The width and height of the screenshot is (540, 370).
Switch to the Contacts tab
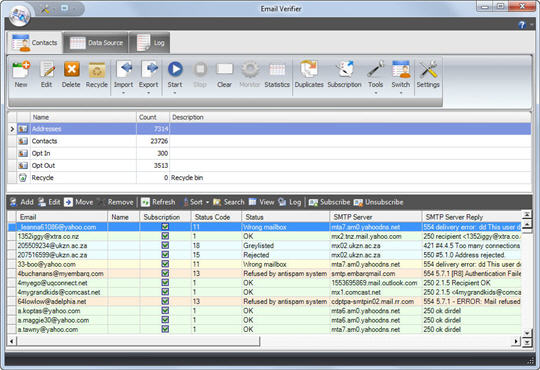tap(34, 43)
